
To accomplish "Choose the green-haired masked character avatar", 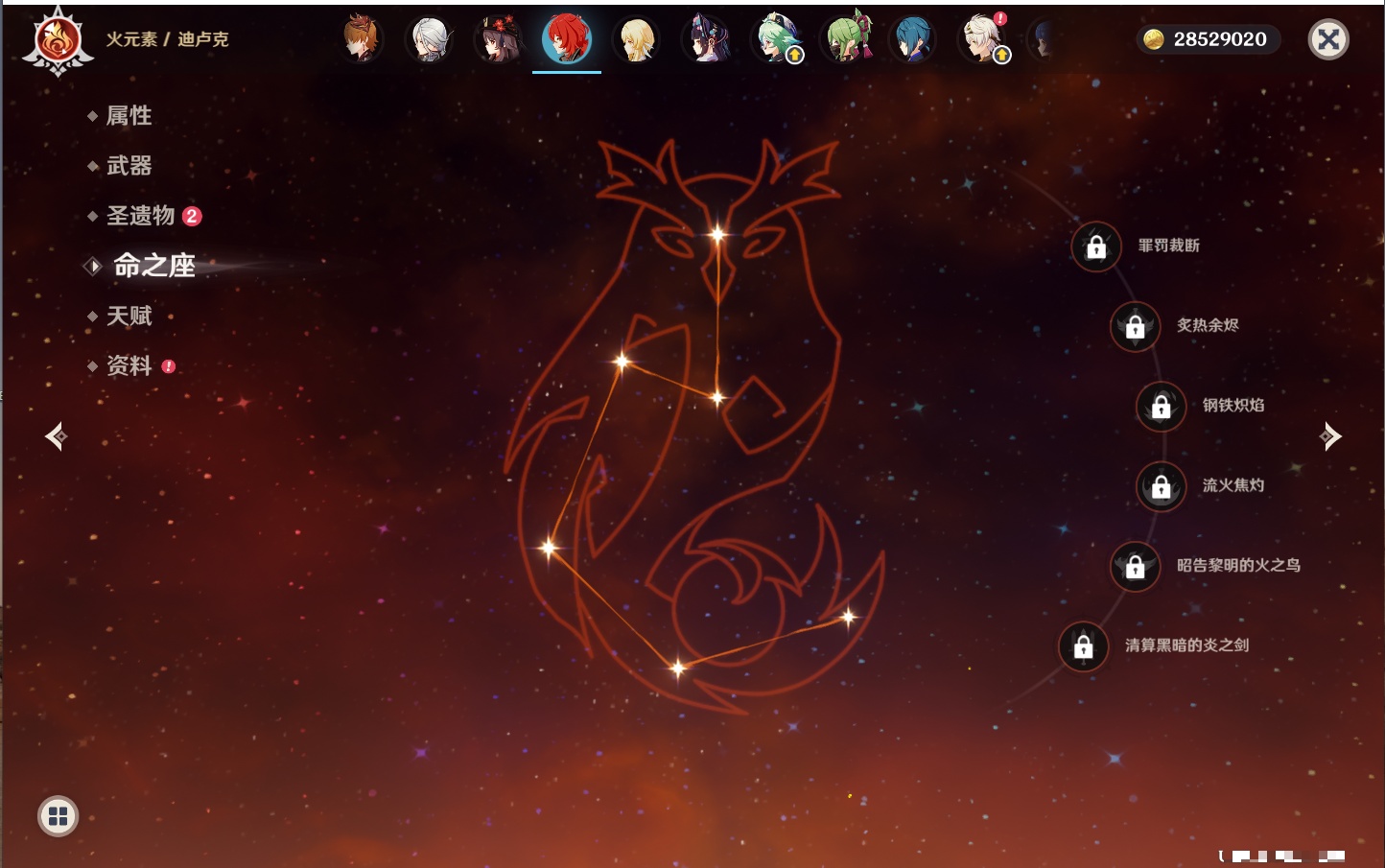I will [x=847, y=40].
